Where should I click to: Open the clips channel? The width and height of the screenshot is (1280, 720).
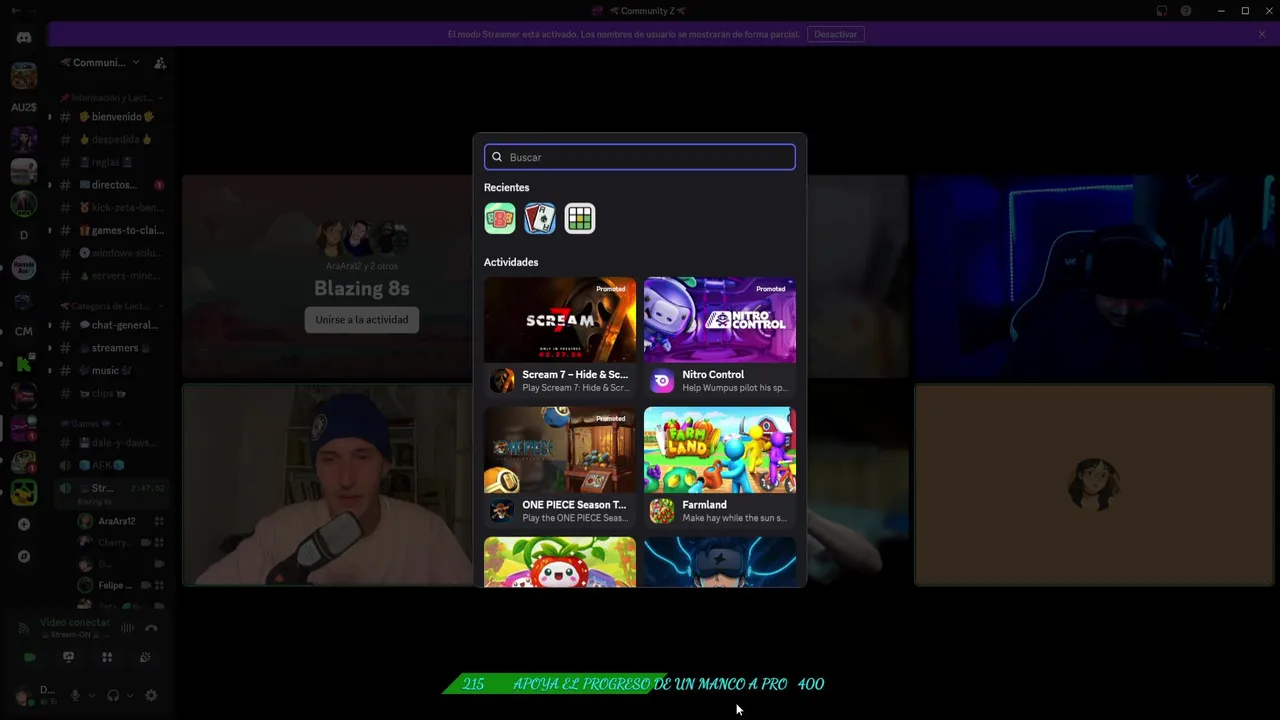click(x=110, y=394)
